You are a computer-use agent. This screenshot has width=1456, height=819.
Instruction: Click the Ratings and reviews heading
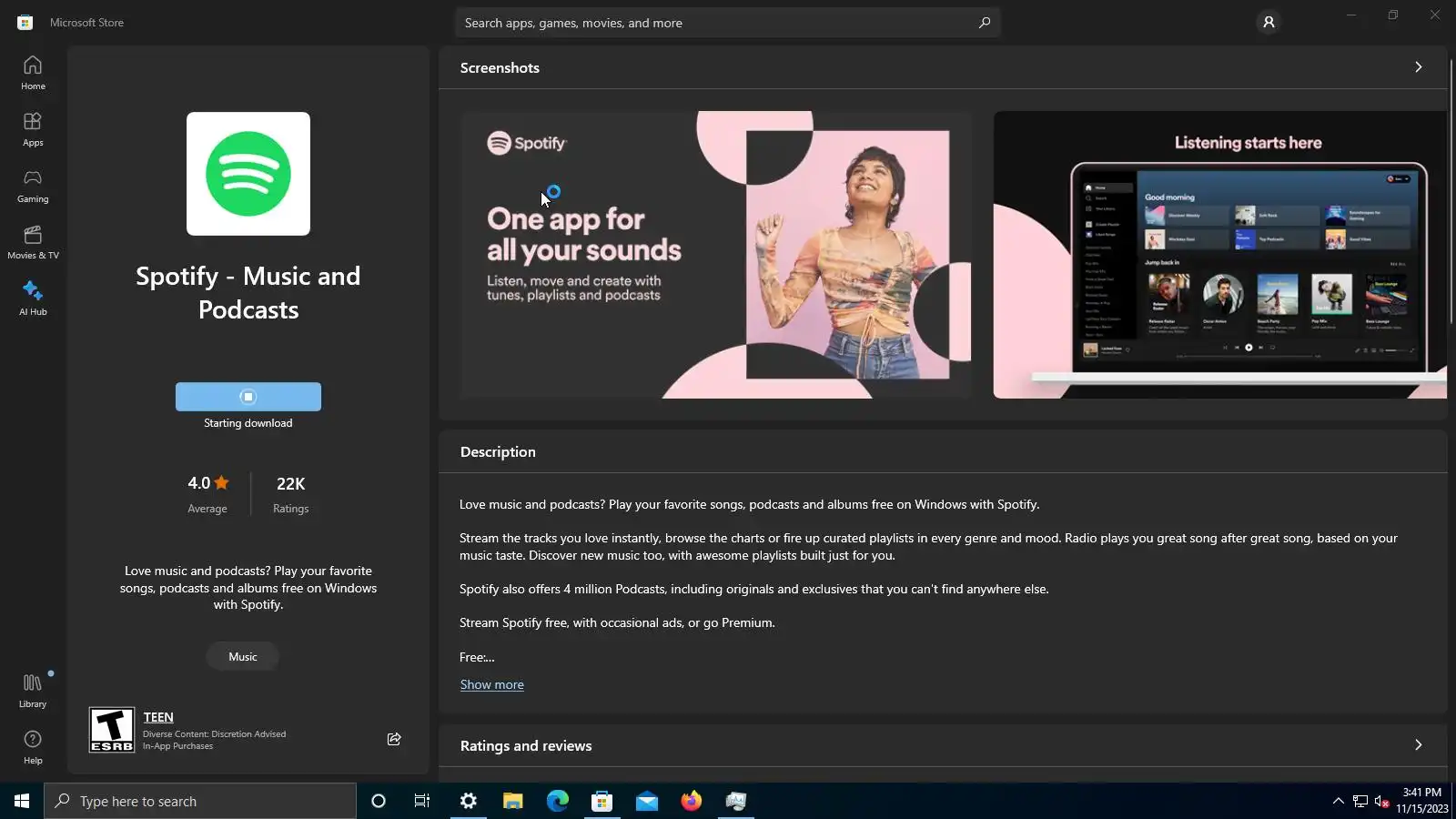coord(526,745)
